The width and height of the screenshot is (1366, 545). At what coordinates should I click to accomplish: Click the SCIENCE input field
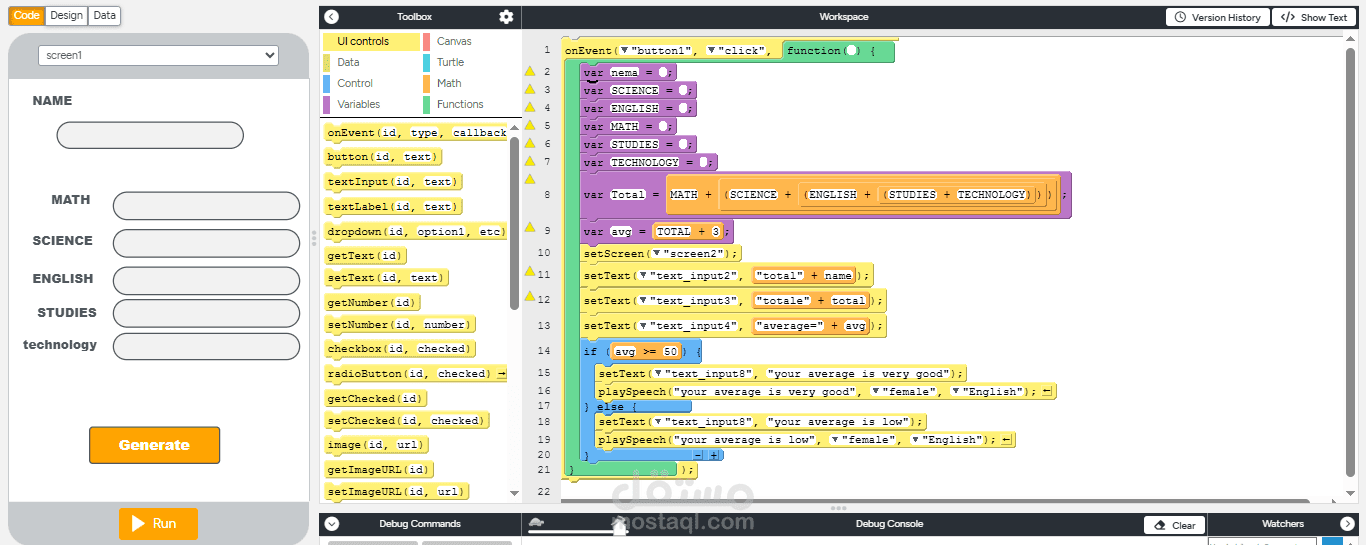[206, 243]
